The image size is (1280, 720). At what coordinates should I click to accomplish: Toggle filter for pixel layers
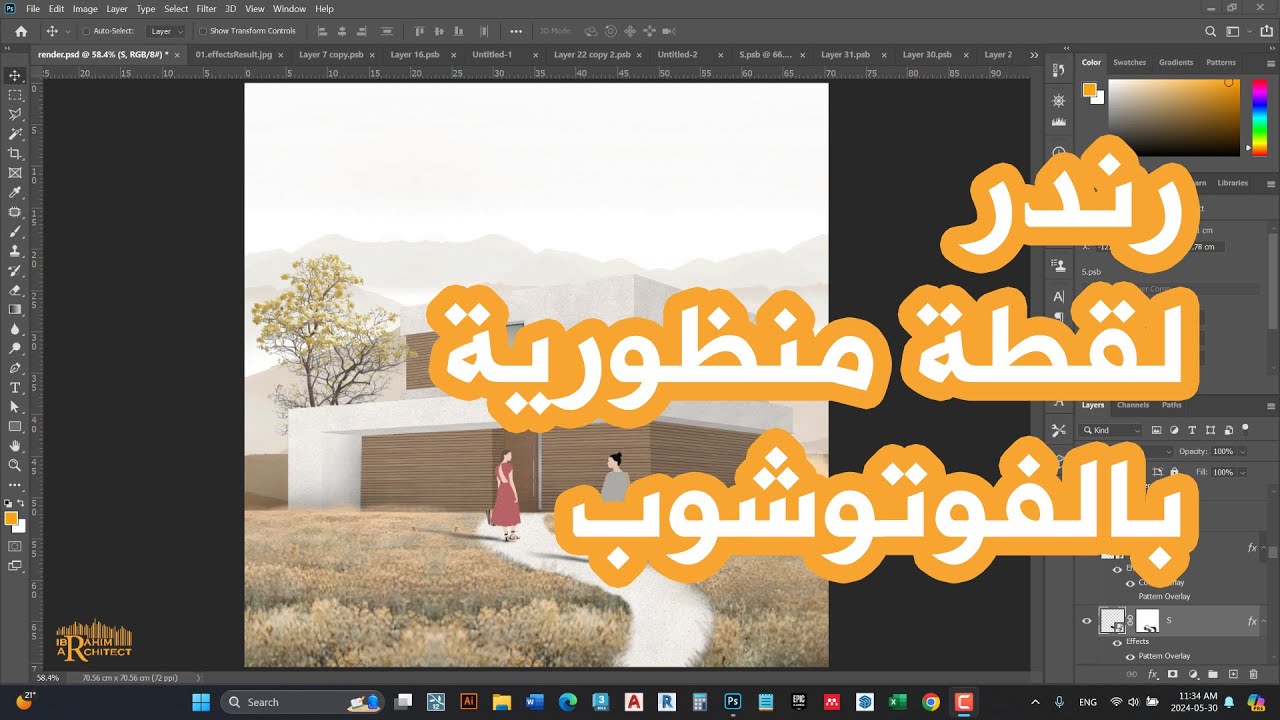point(1157,430)
